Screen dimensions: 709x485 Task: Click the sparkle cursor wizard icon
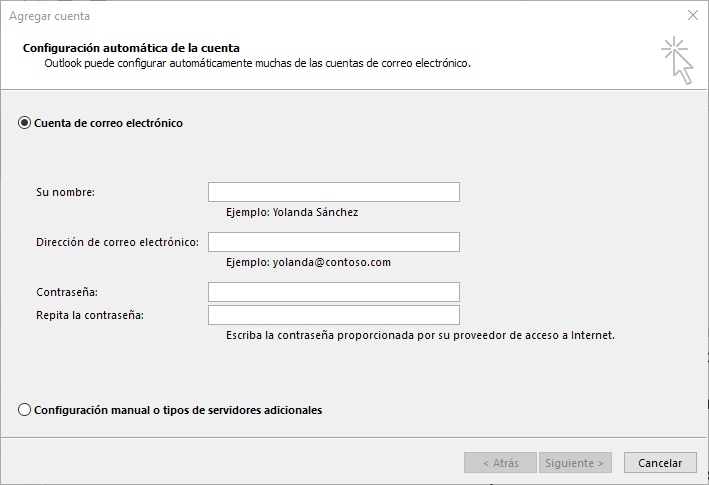click(x=677, y=61)
